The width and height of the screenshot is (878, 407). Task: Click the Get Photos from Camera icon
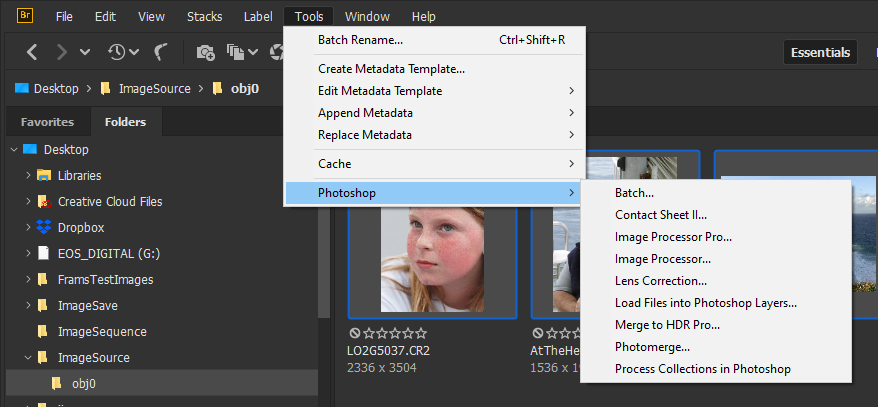(205, 51)
